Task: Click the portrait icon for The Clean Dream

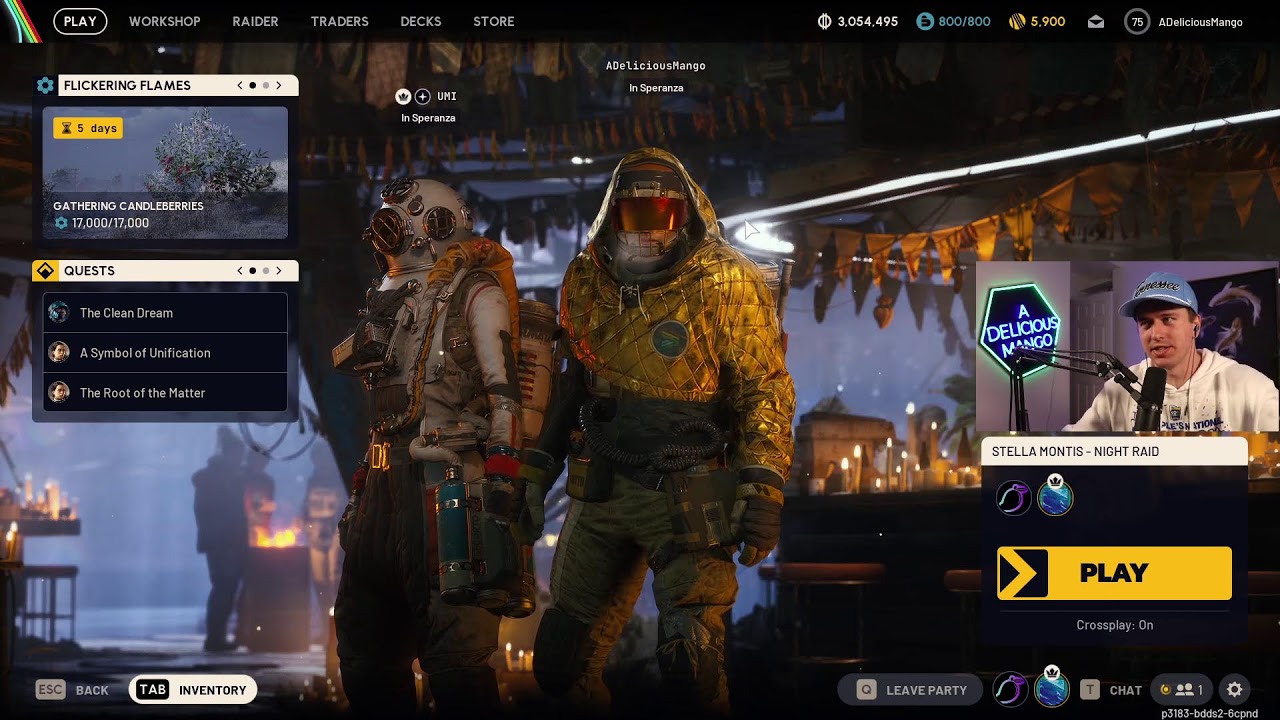Action: 59,312
